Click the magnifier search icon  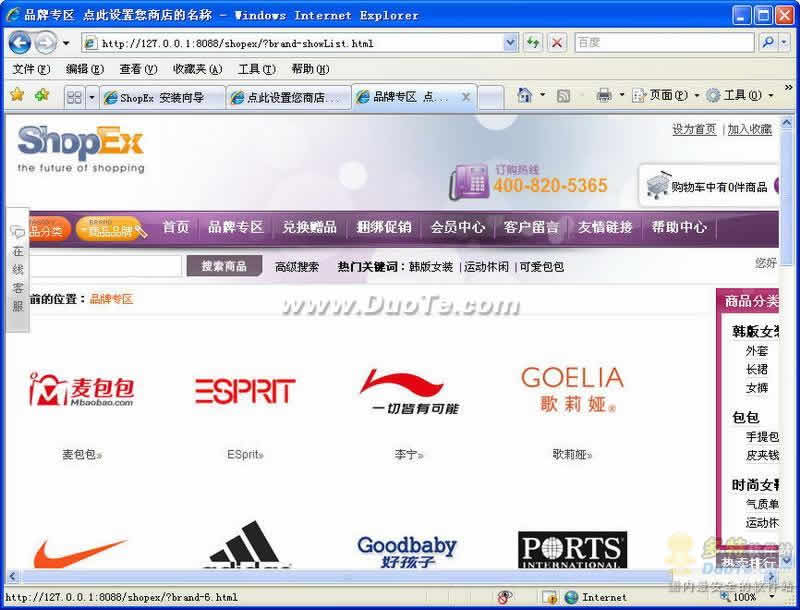767,43
